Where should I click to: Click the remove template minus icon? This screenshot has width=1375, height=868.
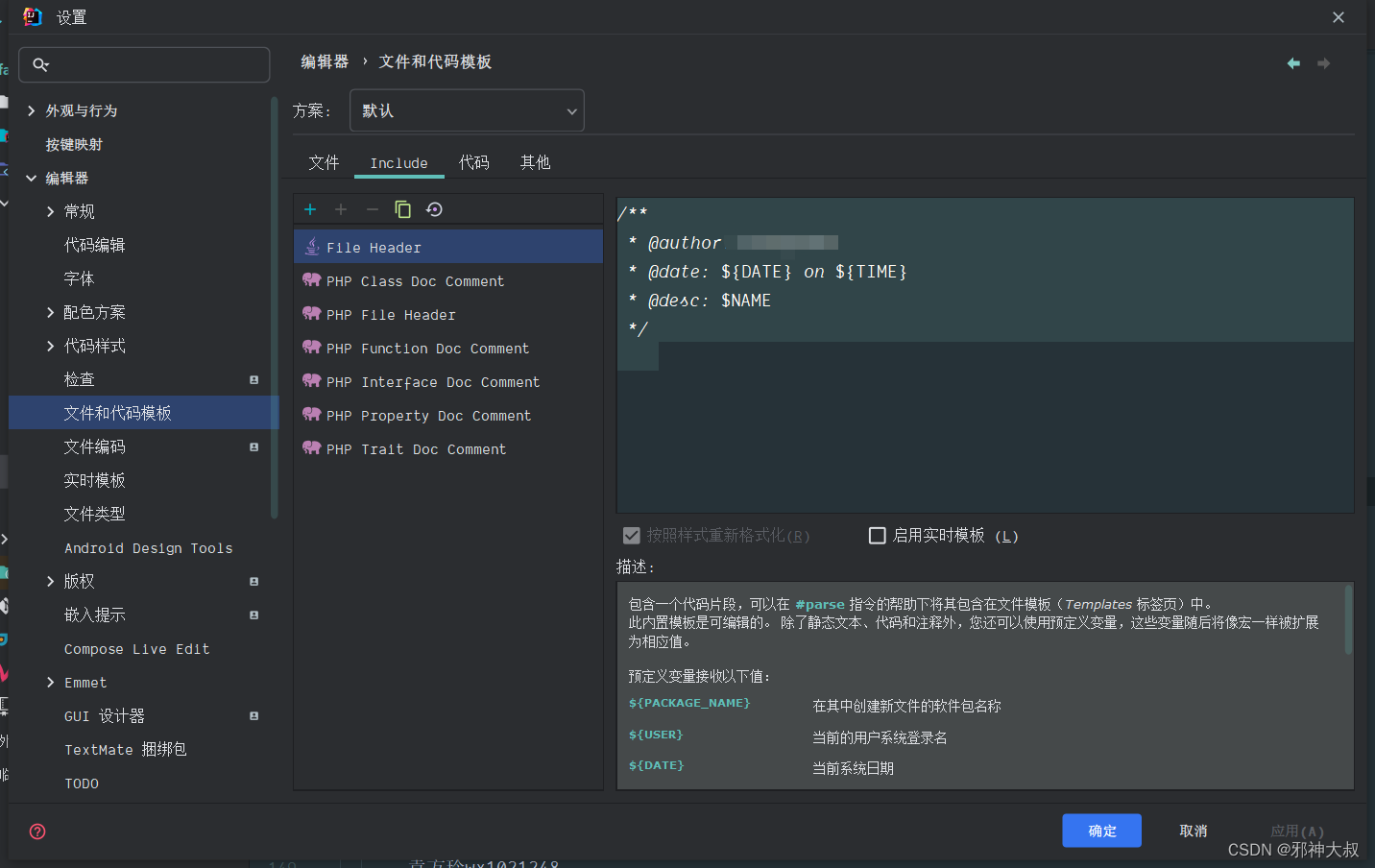pos(373,209)
